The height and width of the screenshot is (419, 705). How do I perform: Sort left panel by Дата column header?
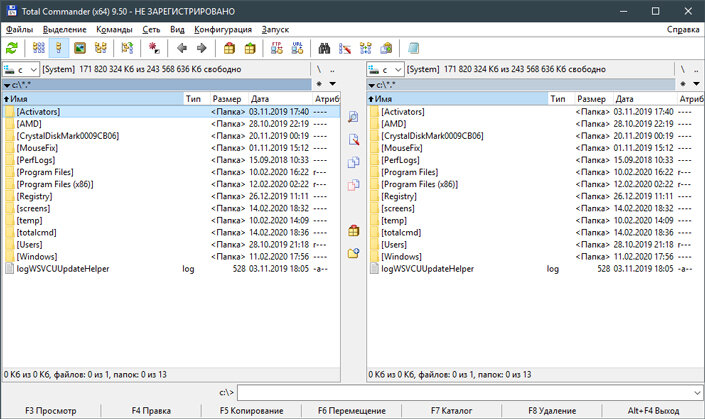(x=281, y=98)
